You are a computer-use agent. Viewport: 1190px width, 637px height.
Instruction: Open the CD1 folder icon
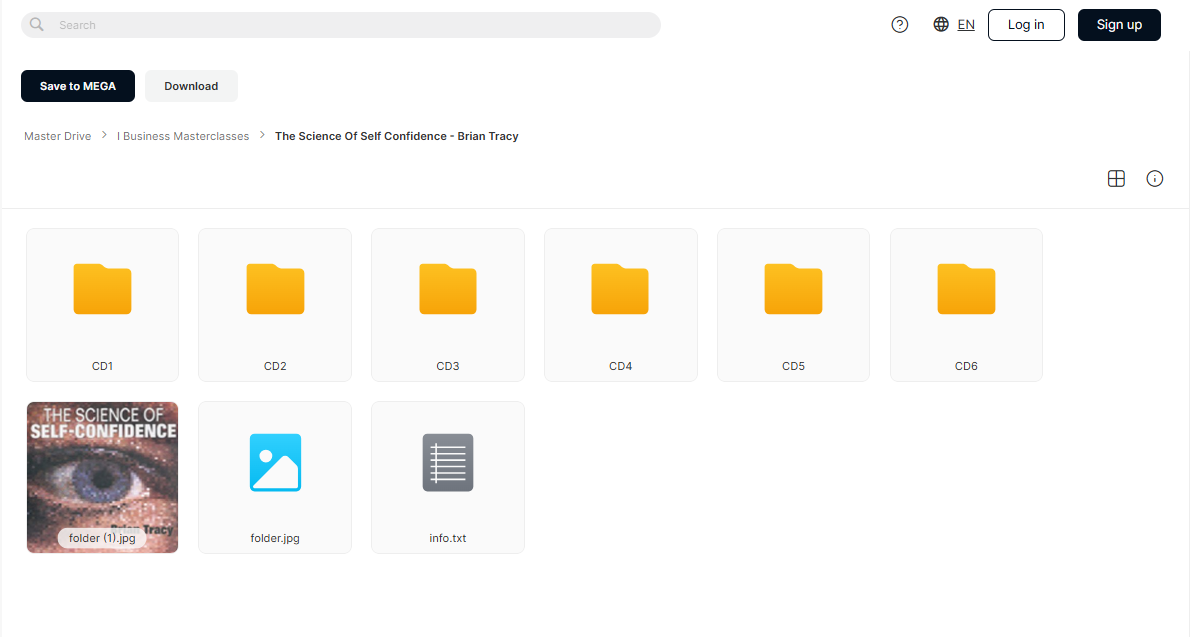(x=102, y=289)
